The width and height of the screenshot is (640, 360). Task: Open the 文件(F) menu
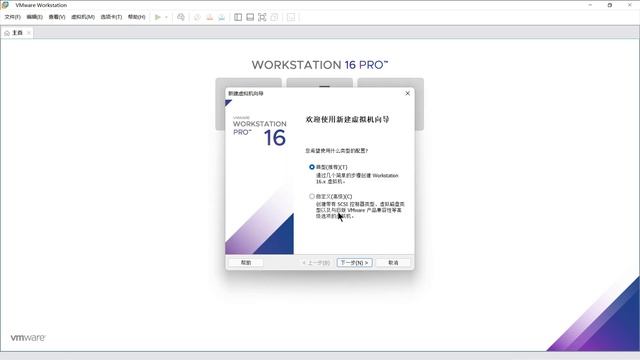coord(12,17)
